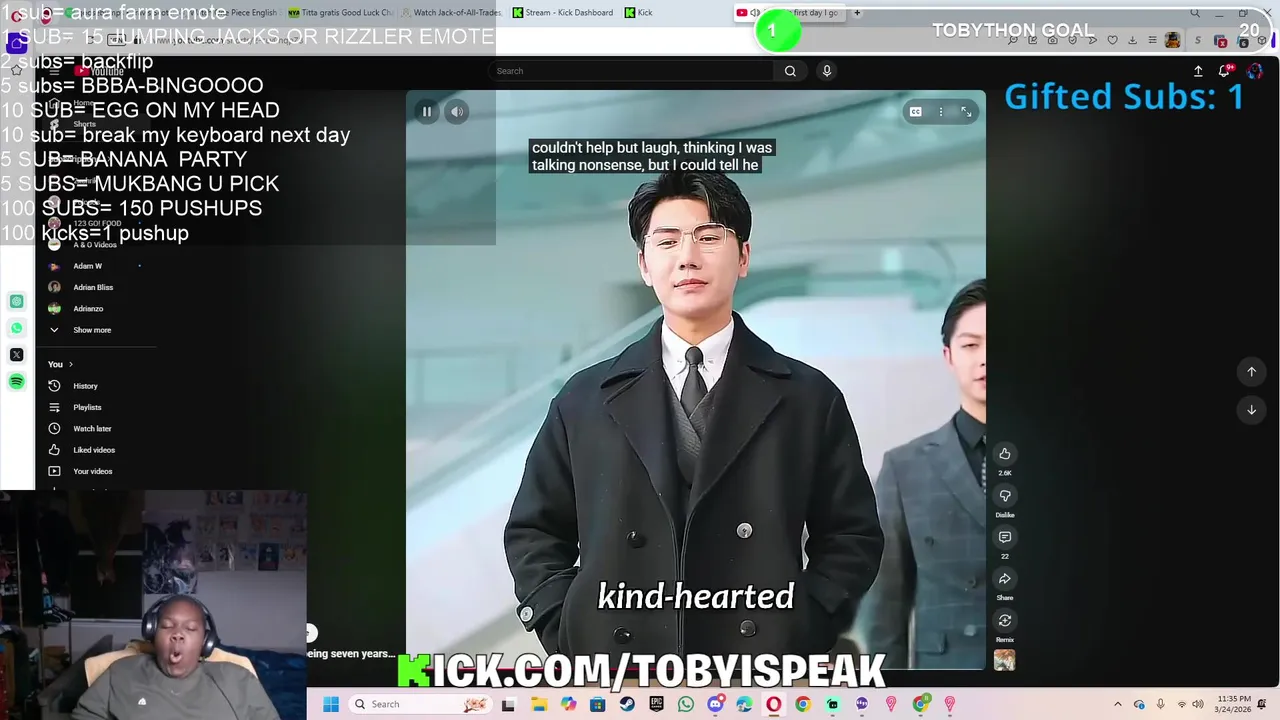Open WhatsApp in the Opera sidebar
Viewport: 1280px width, 720px height.
tap(17, 328)
